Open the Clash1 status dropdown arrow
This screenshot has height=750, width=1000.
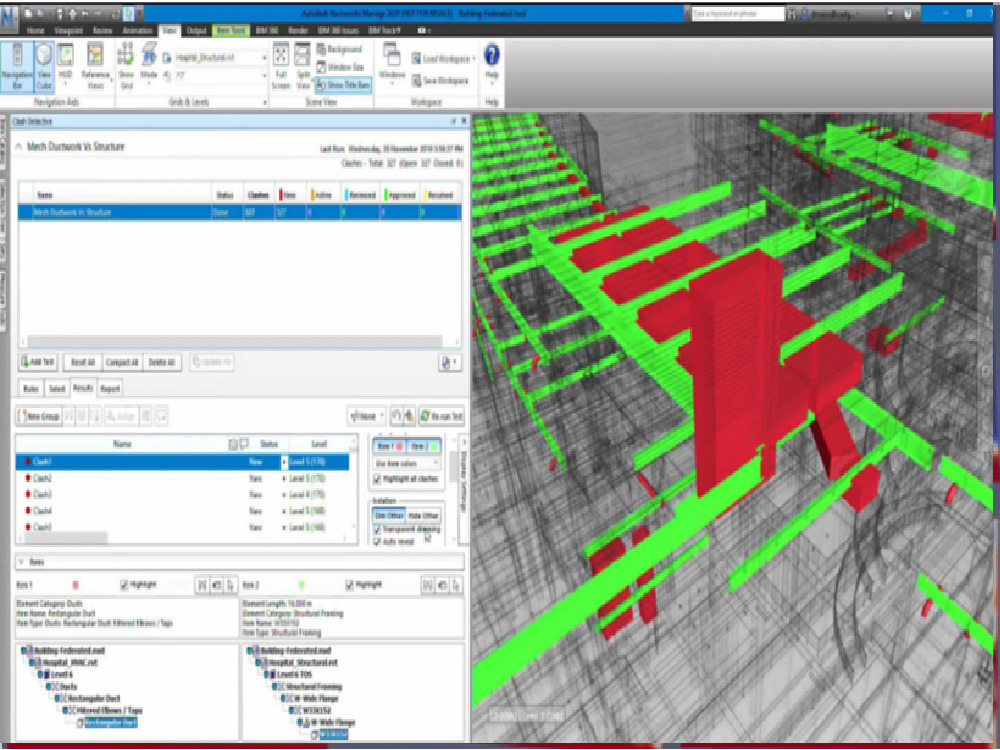click(284, 462)
